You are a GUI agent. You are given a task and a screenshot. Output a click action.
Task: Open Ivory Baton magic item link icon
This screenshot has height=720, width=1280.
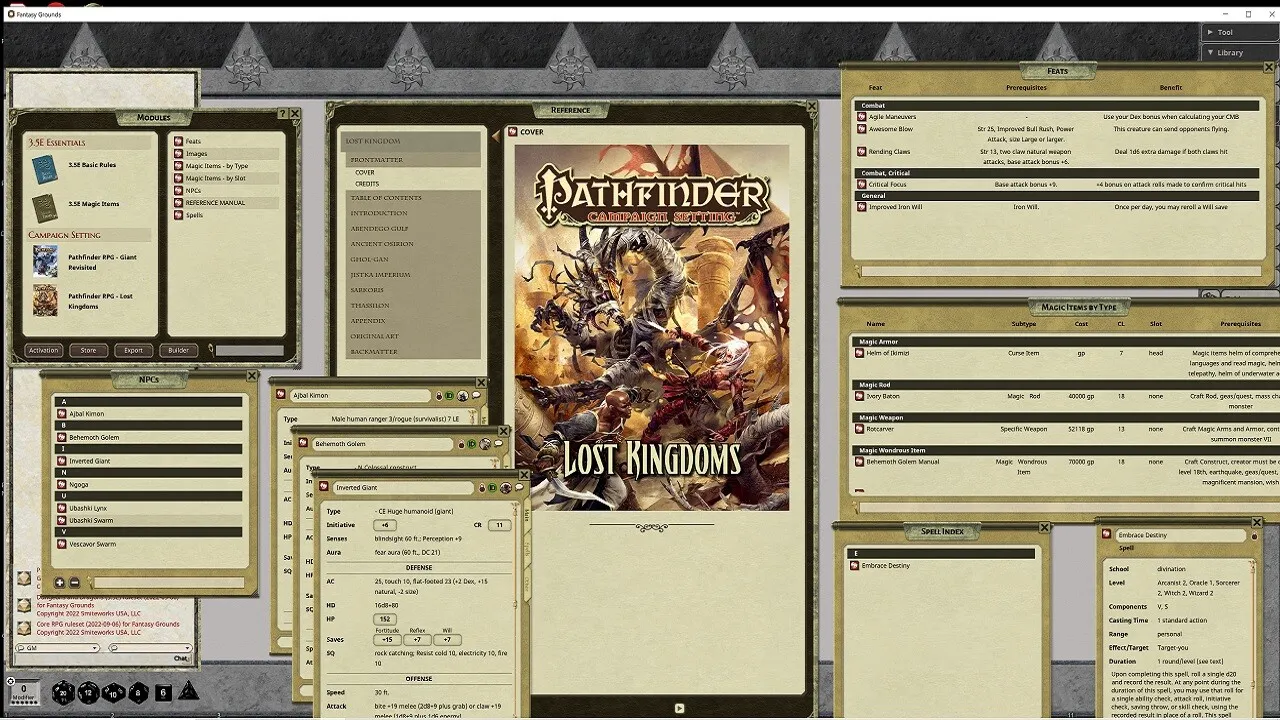(860, 396)
